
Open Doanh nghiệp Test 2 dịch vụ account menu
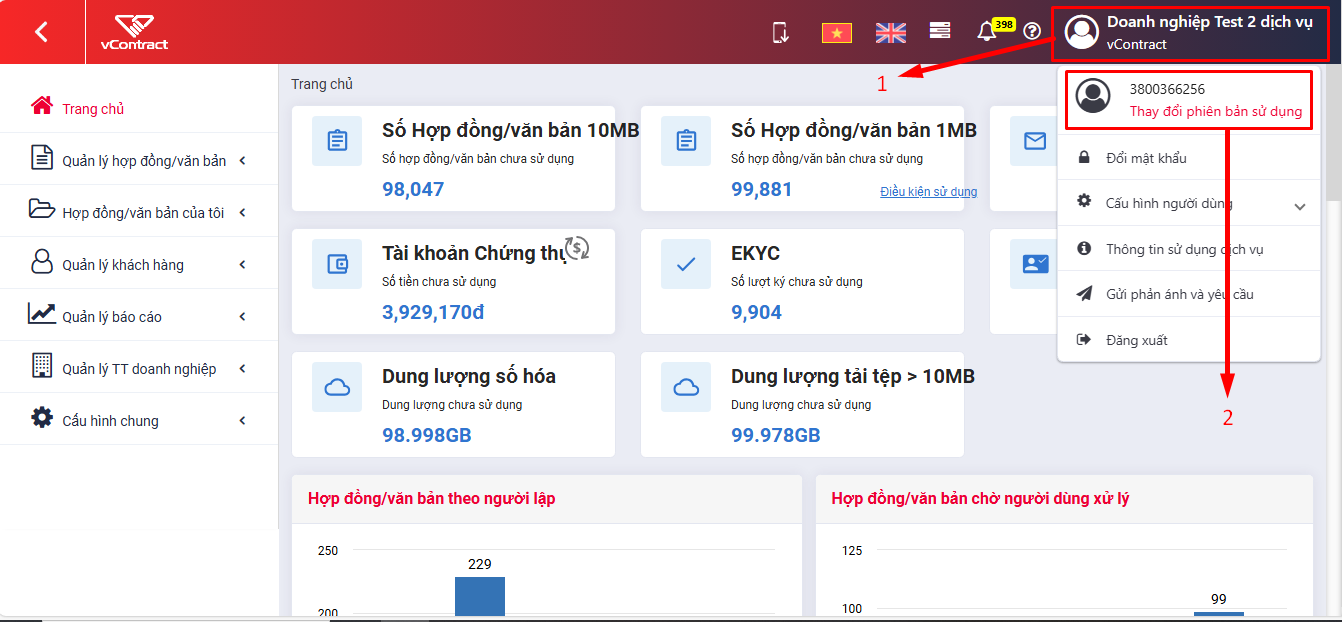click(x=1191, y=32)
